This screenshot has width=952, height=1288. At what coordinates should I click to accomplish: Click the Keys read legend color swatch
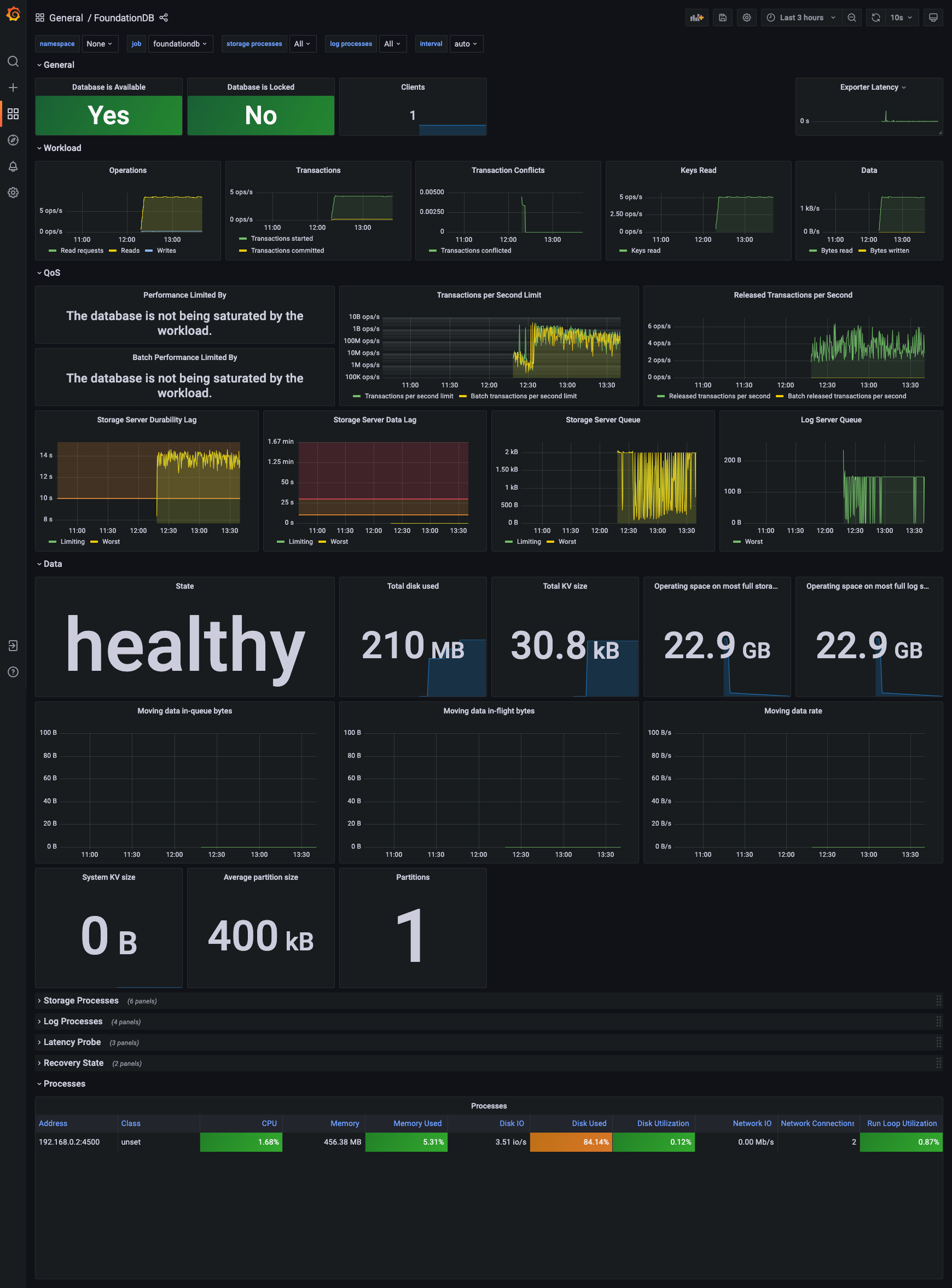pyautogui.click(x=623, y=251)
